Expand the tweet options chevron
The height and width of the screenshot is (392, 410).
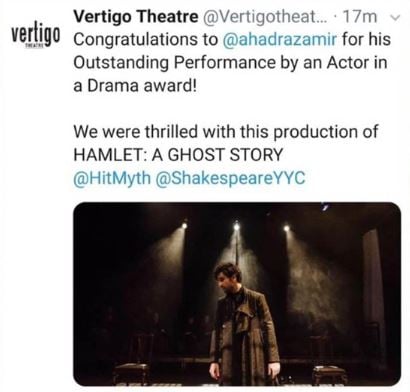point(395,17)
